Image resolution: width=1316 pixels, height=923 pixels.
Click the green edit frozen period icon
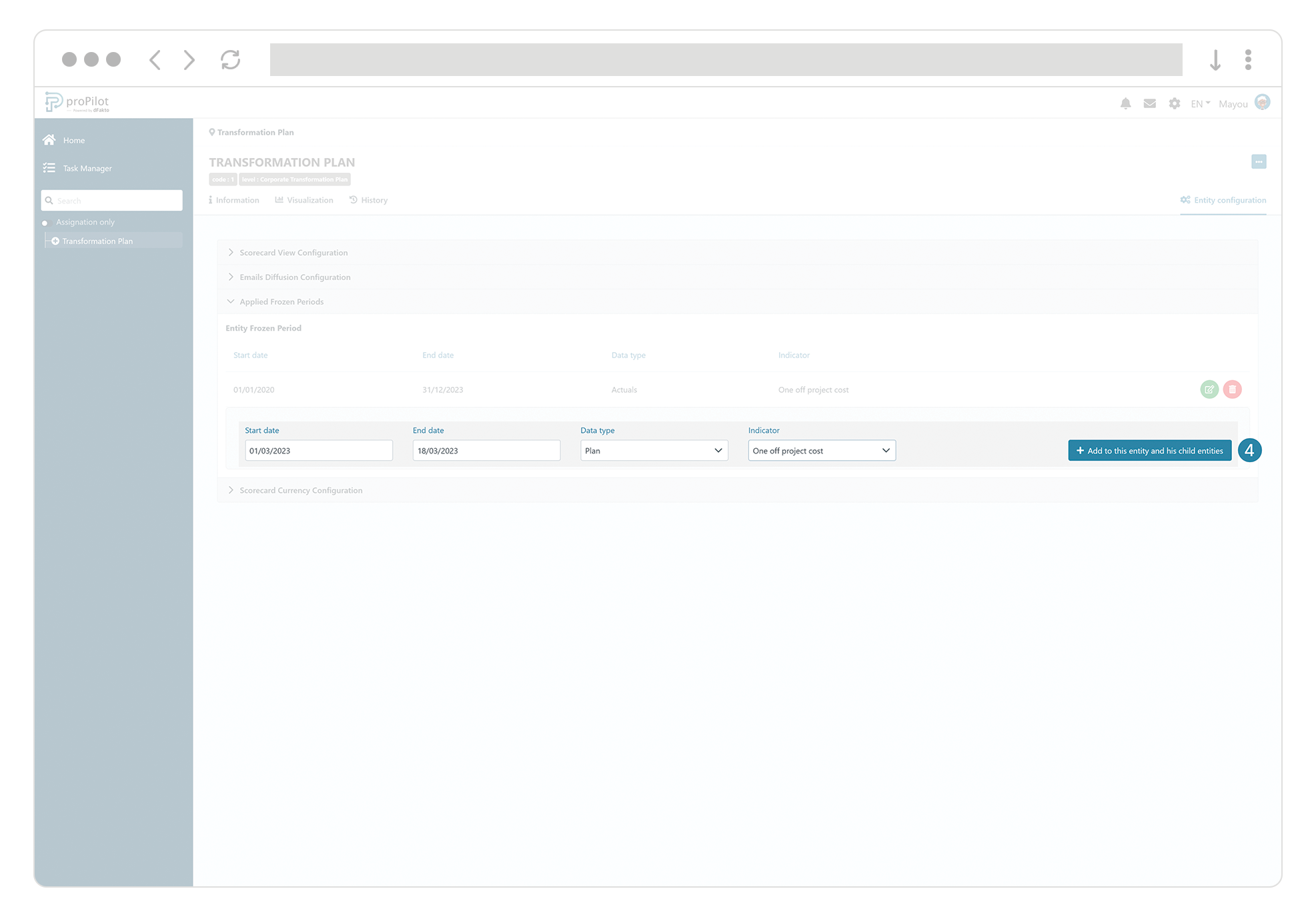pos(1209,389)
